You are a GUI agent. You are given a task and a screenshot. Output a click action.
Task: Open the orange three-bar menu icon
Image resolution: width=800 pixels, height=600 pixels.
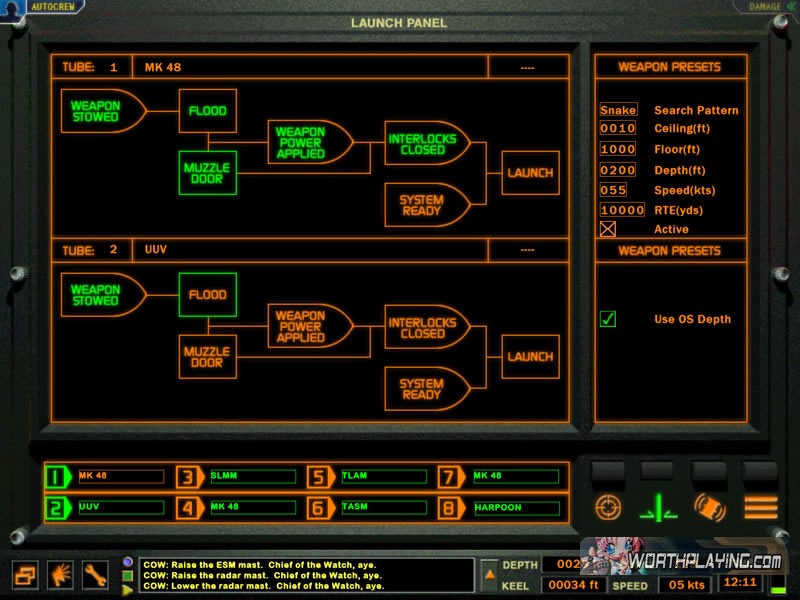click(760, 507)
